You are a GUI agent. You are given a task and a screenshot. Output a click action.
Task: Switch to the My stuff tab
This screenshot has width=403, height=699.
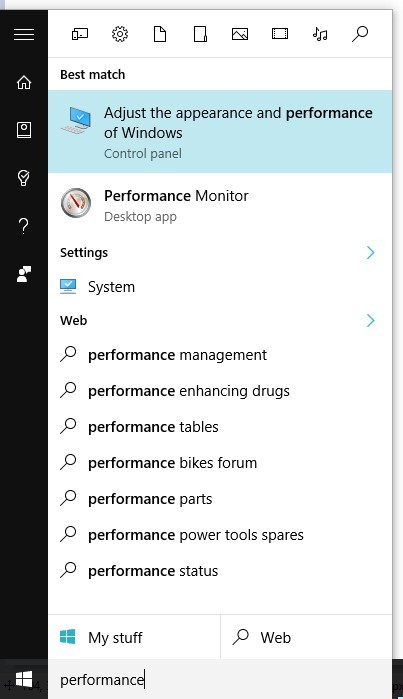point(134,637)
